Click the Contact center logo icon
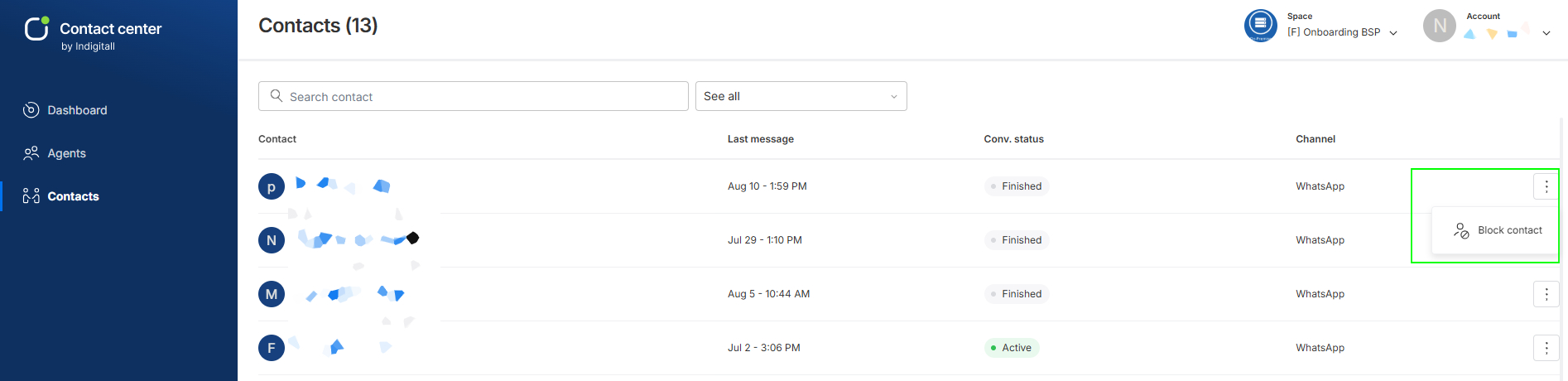Viewport: 1568px width, 381px height. pyautogui.click(x=36, y=28)
